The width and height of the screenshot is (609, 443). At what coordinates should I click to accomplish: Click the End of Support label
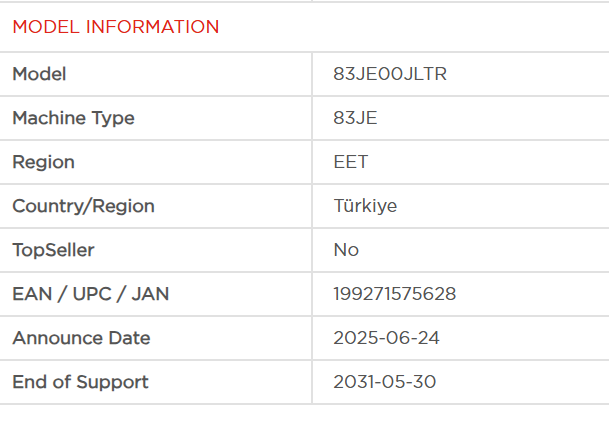click(x=80, y=382)
